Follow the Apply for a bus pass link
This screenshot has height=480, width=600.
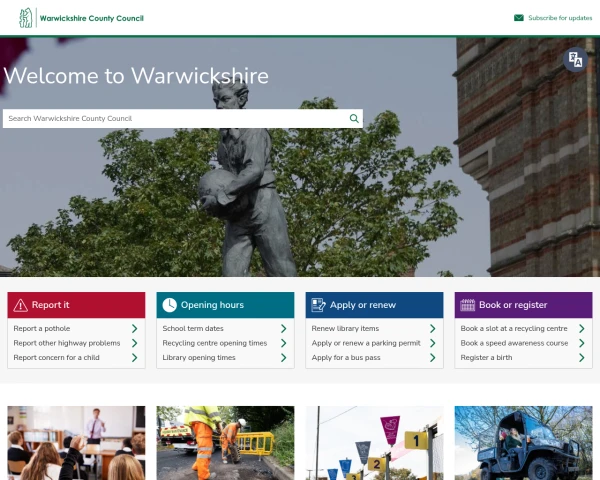[x=346, y=358]
